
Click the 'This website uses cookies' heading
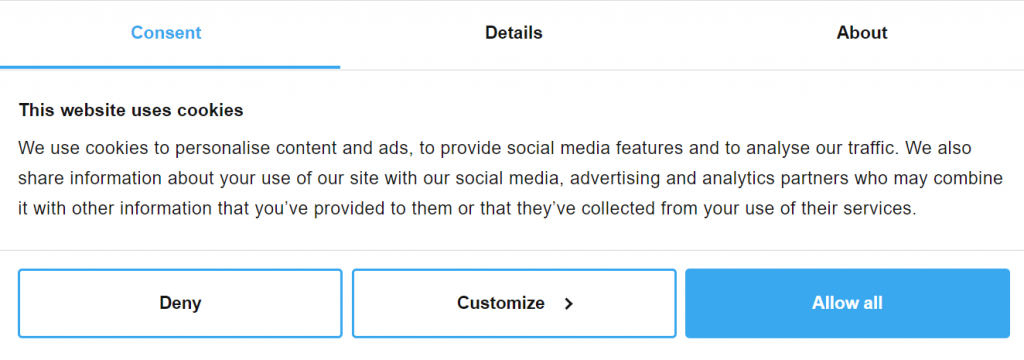131,110
